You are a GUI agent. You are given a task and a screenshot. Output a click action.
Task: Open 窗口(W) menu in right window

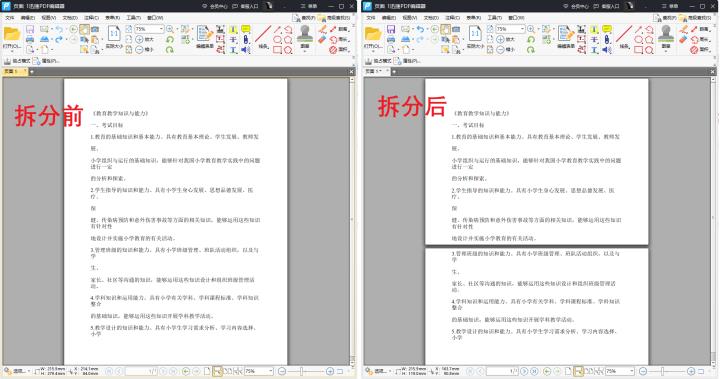pyautogui.click(x=517, y=17)
